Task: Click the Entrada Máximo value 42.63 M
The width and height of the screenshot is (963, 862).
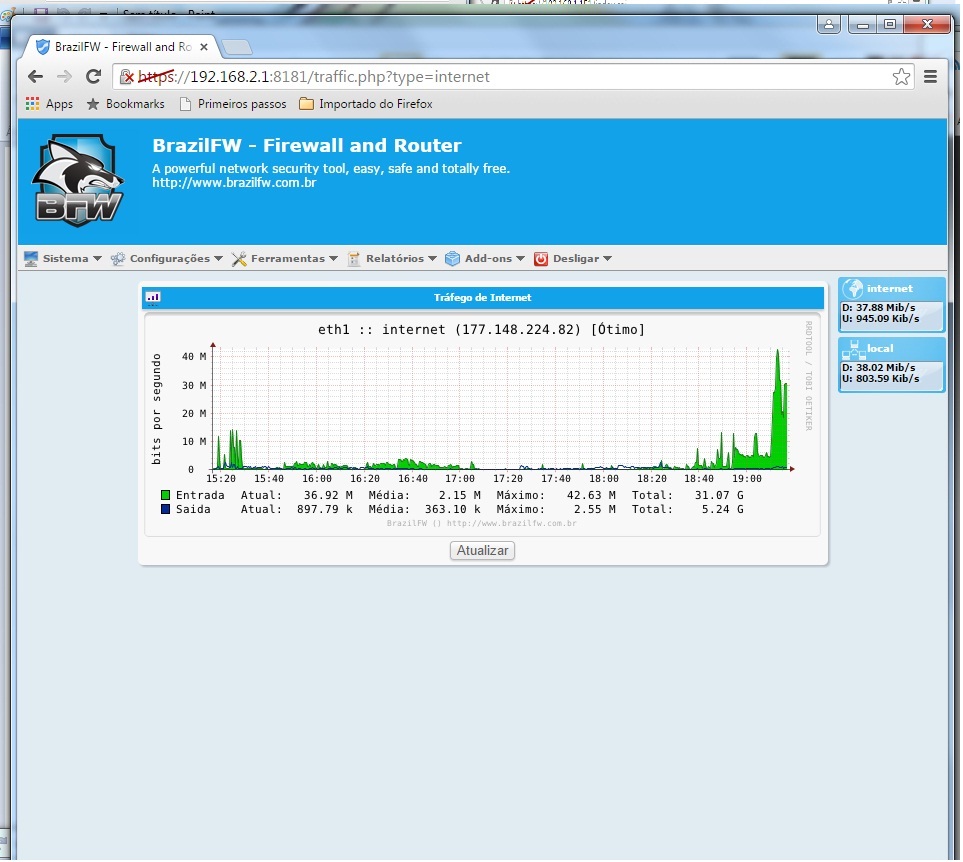Action: [591, 495]
